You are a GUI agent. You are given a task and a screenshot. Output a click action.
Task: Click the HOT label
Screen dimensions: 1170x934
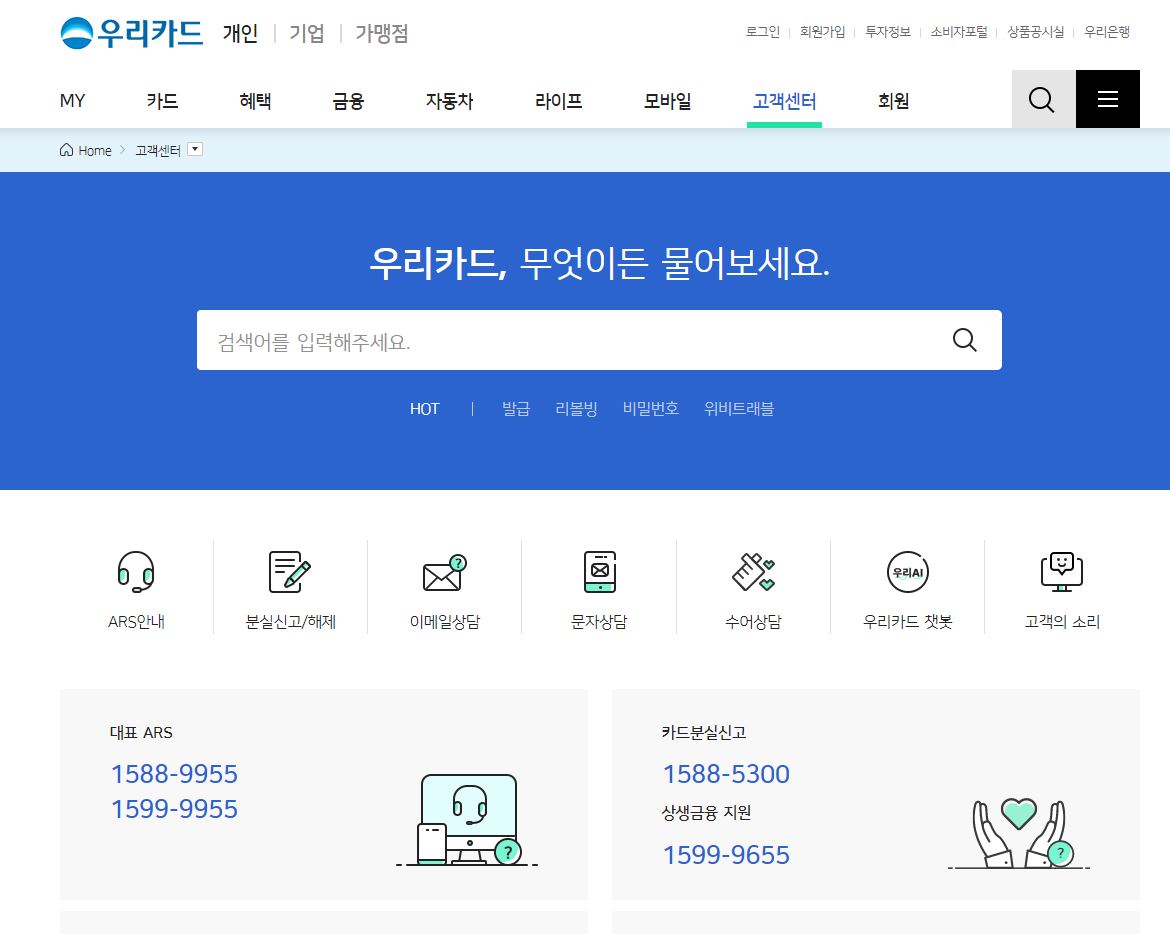pyautogui.click(x=425, y=409)
